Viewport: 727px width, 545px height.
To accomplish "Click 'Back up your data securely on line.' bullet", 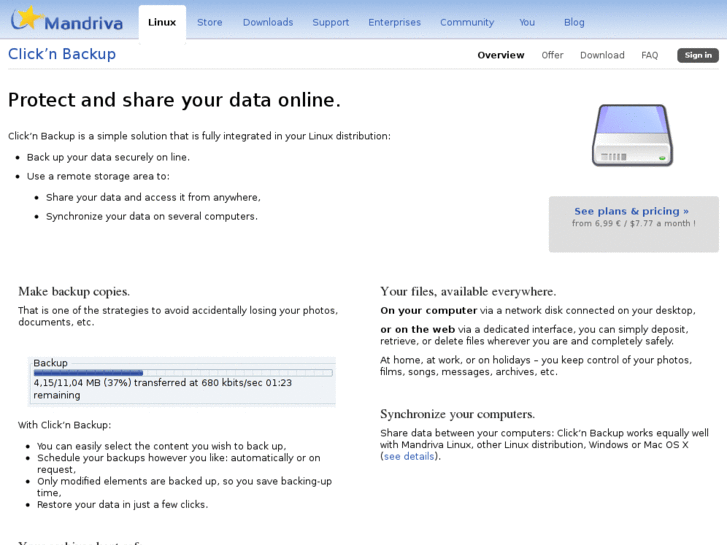I will pos(108,157).
